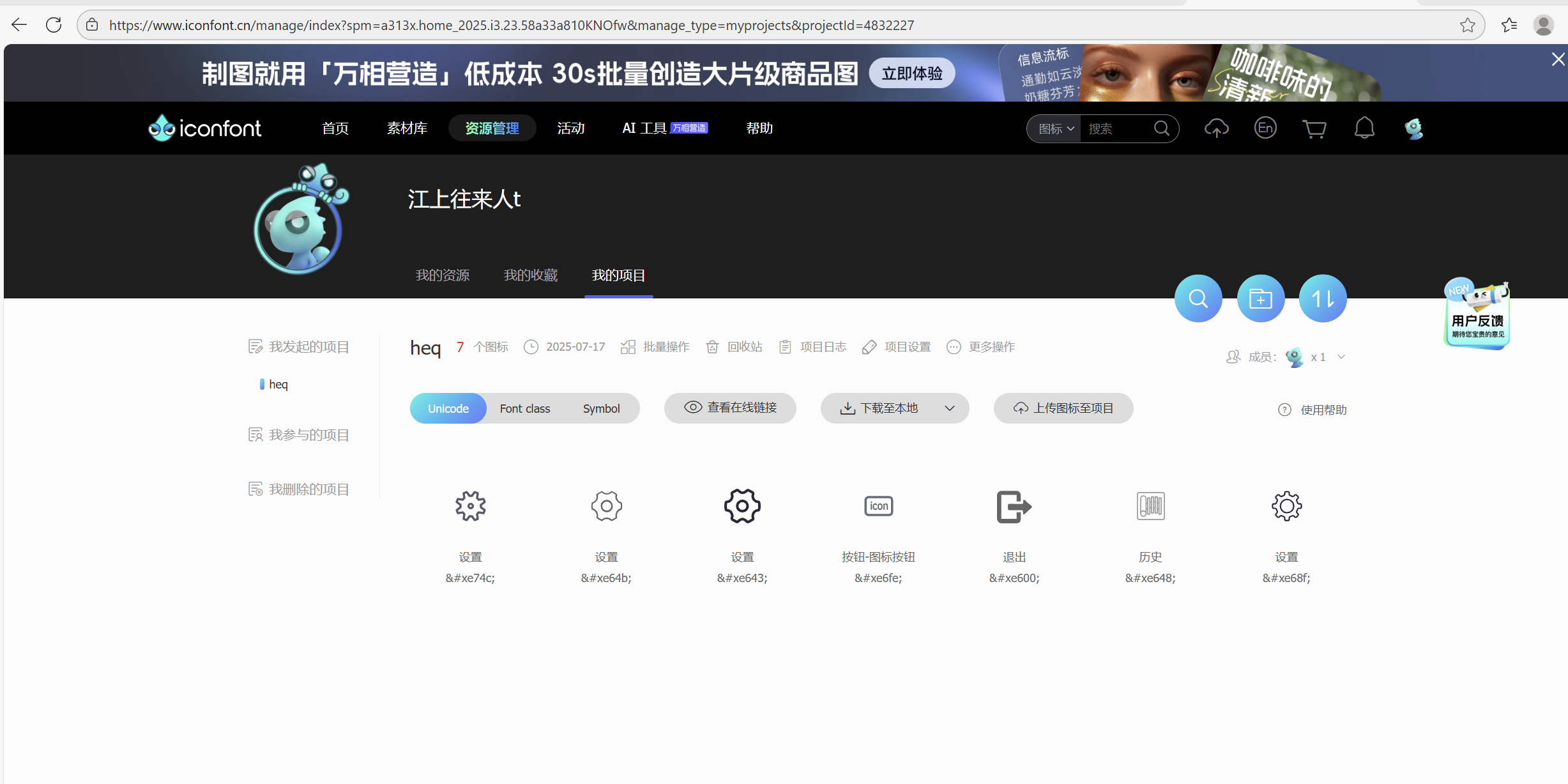Open the 项目日志 project log
1568x784 pixels.
pyautogui.click(x=812, y=346)
